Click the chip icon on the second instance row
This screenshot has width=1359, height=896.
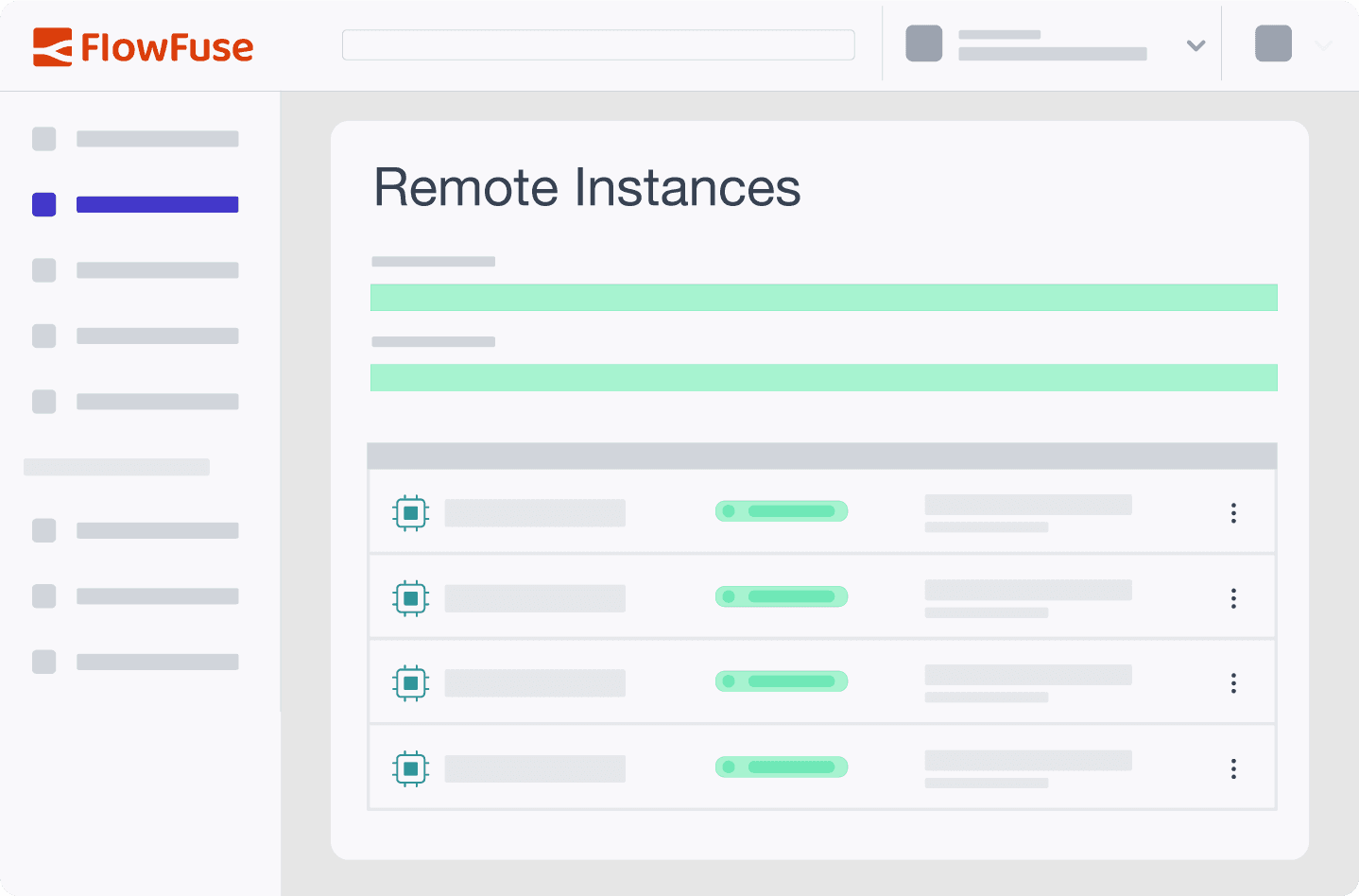pyautogui.click(x=410, y=597)
